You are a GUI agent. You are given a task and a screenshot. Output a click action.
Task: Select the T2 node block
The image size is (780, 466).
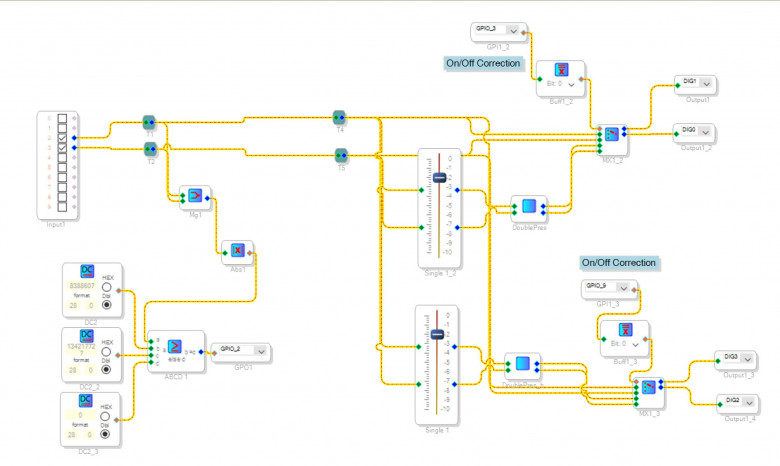[x=150, y=149]
